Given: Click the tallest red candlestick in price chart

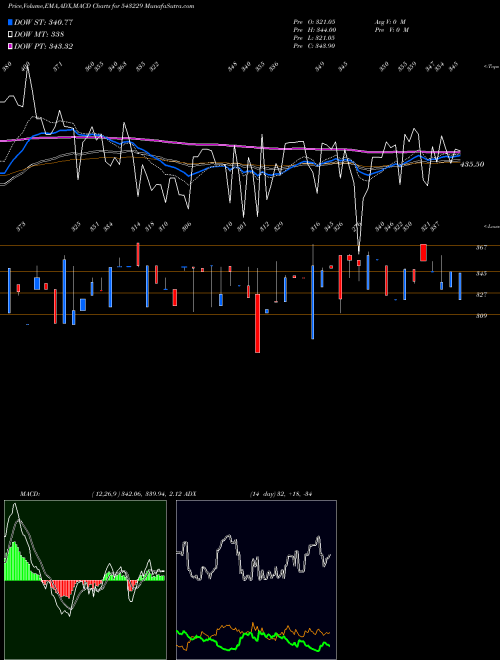Looking at the screenshot, I should point(258,323).
